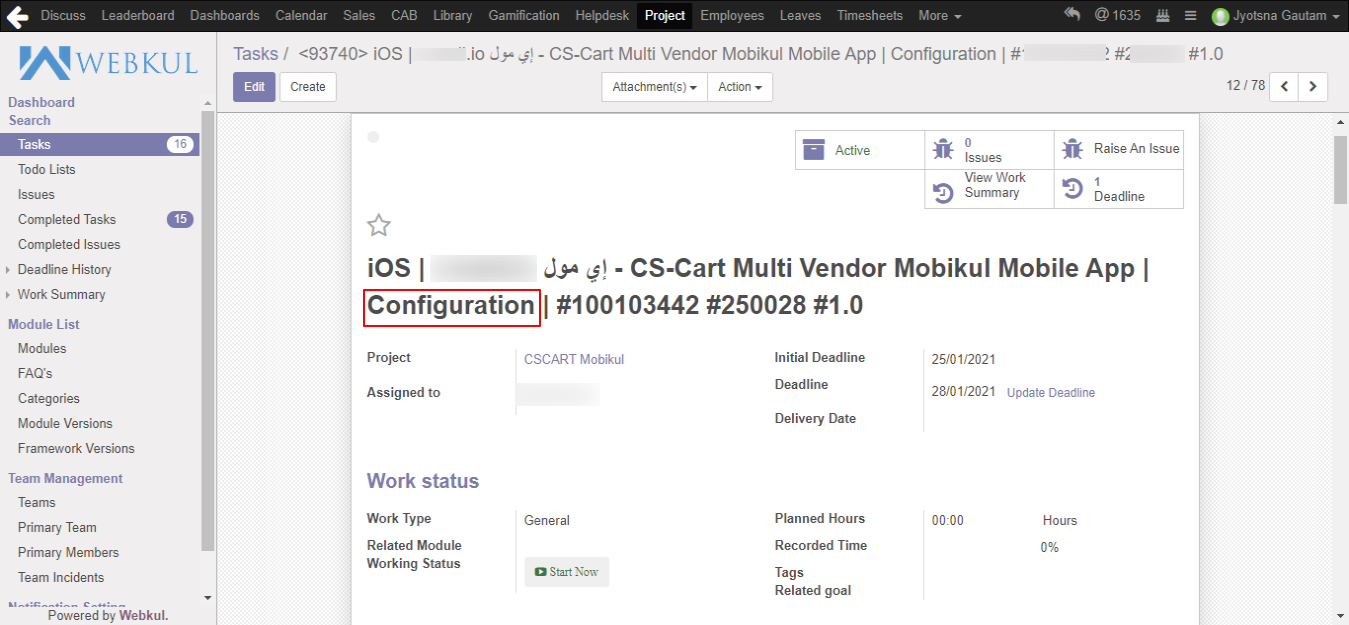The image size is (1349, 625).
Task: Open Issues in sidebar
Action: point(36,194)
